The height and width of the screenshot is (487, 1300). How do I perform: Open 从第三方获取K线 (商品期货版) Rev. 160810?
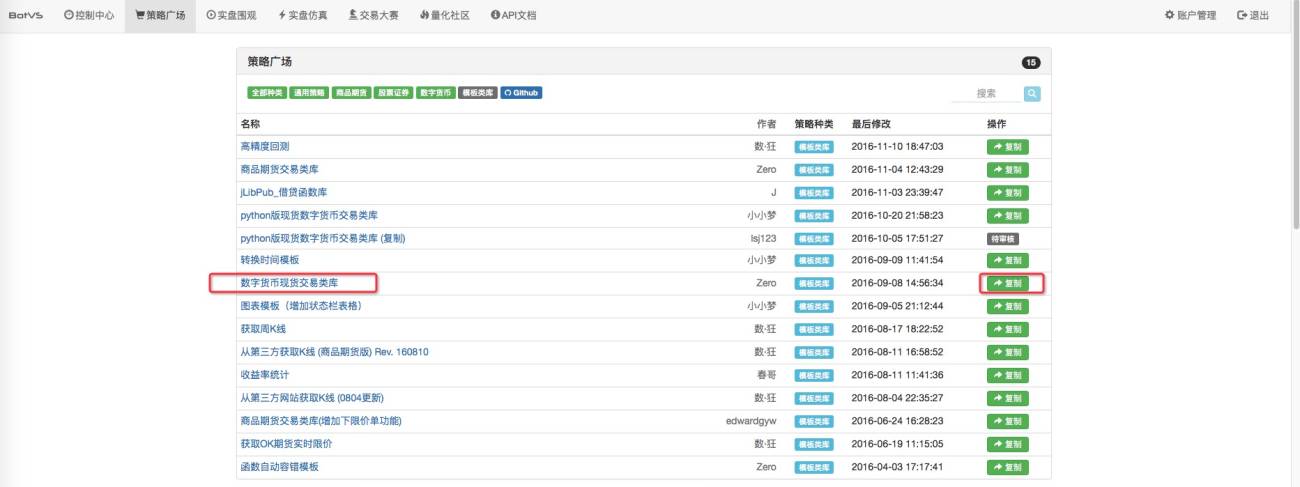pyautogui.click(x=335, y=352)
